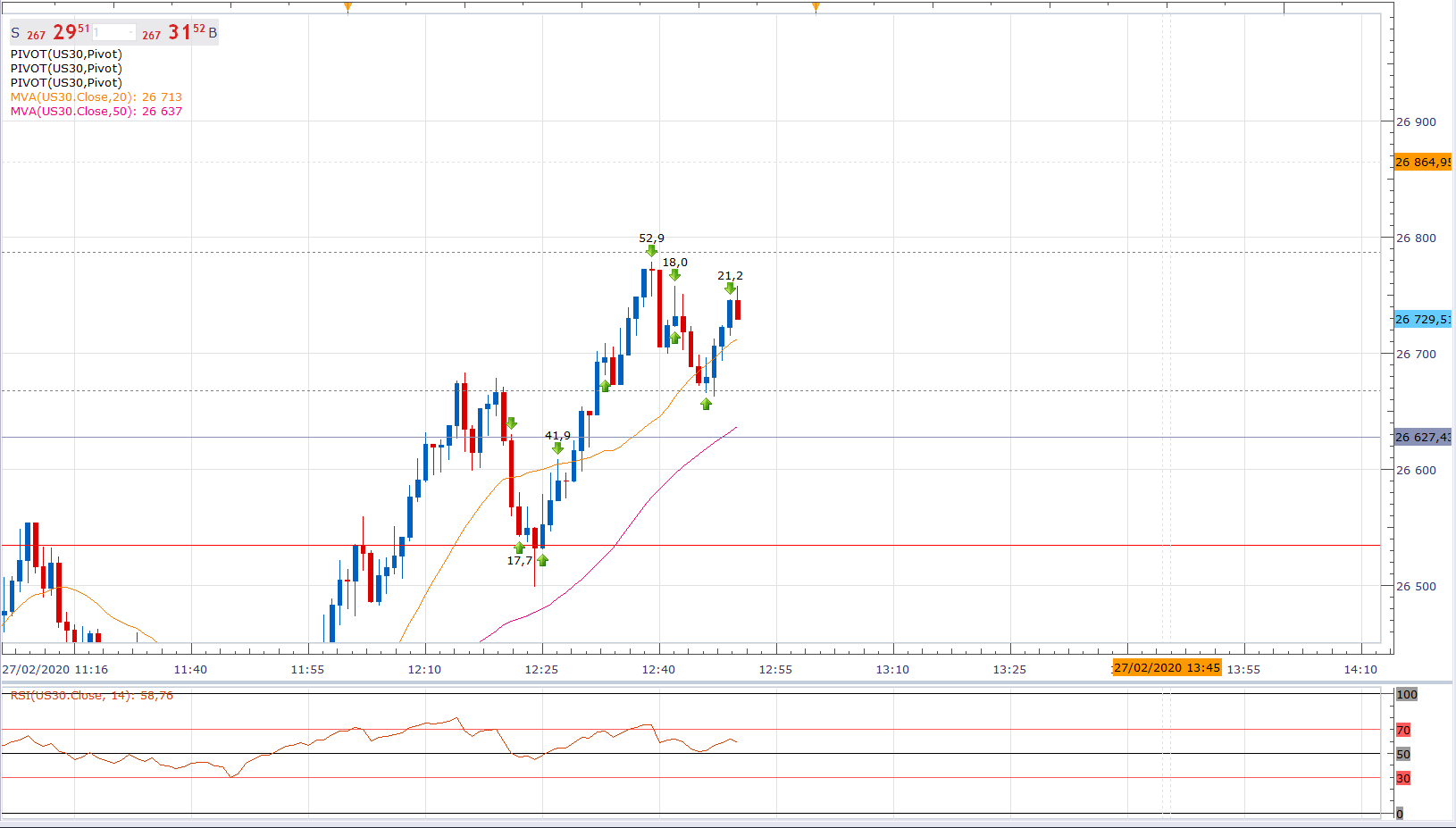Click the orange 27/02/2020 13:45 time marker
The image size is (1456, 828).
[x=1167, y=667]
